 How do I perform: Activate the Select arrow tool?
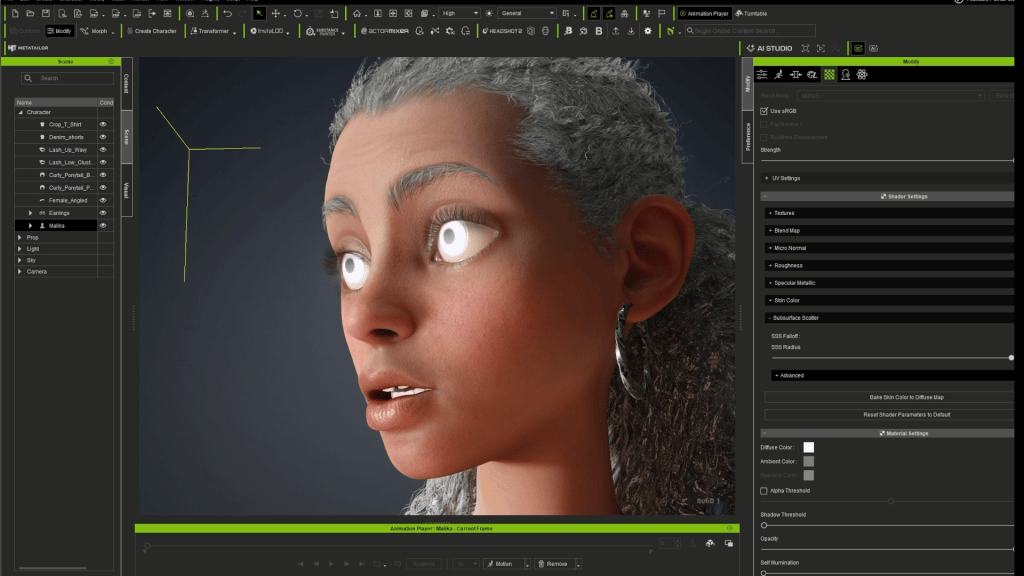click(x=259, y=13)
